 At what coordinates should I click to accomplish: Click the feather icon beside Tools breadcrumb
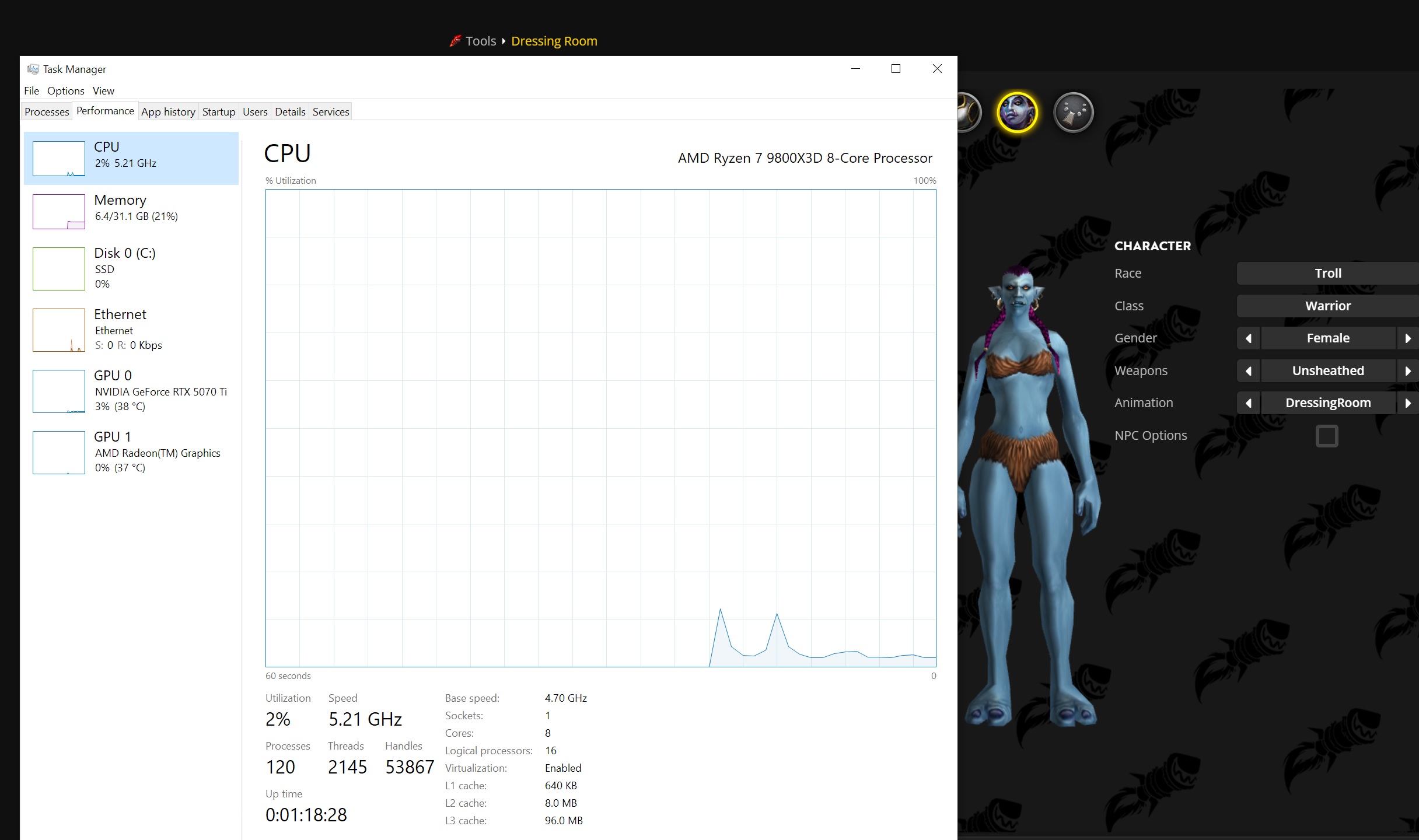tap(455, 41)
